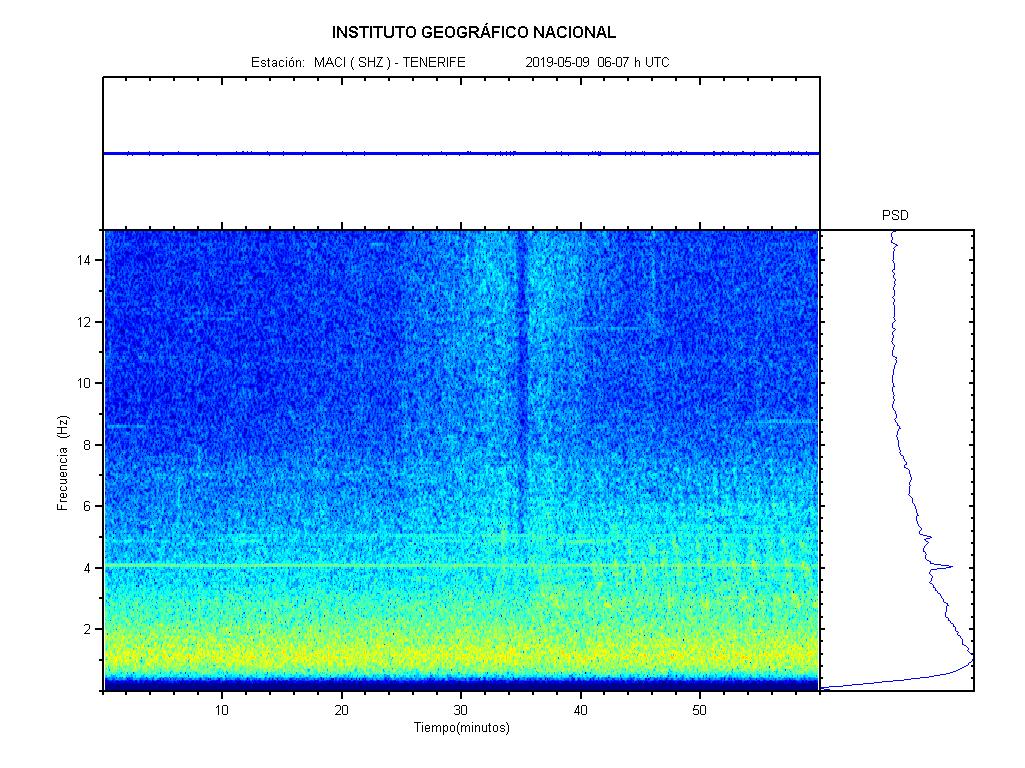Click the dark vertical stripe near minute 35

coord(521,380)
